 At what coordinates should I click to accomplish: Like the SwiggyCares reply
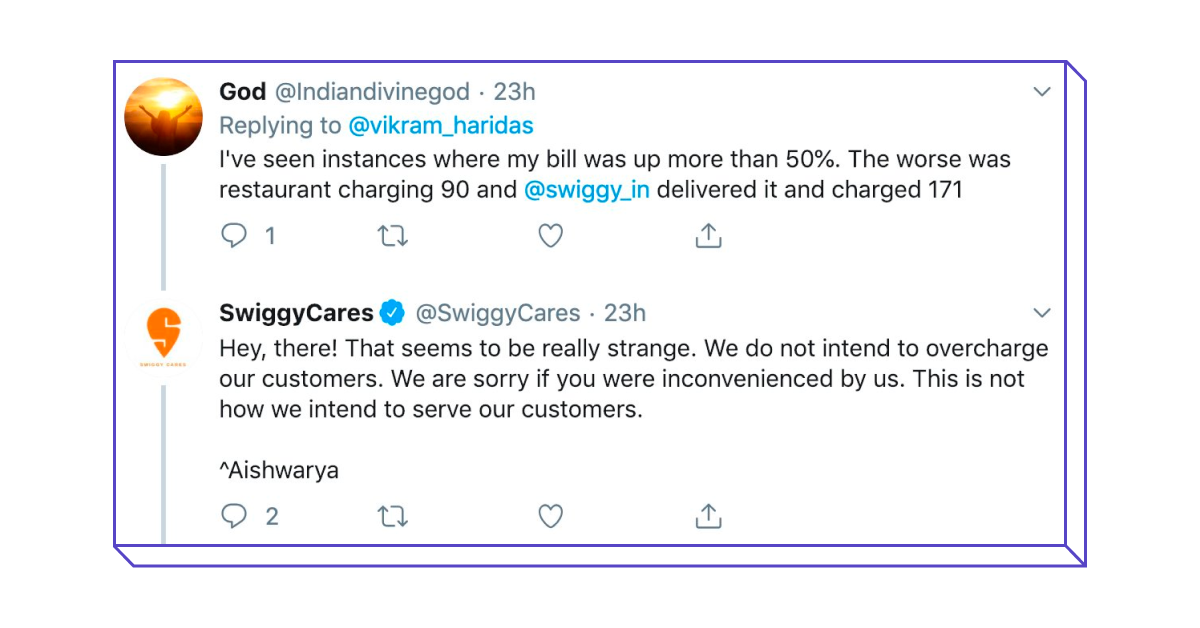point(550,515)
